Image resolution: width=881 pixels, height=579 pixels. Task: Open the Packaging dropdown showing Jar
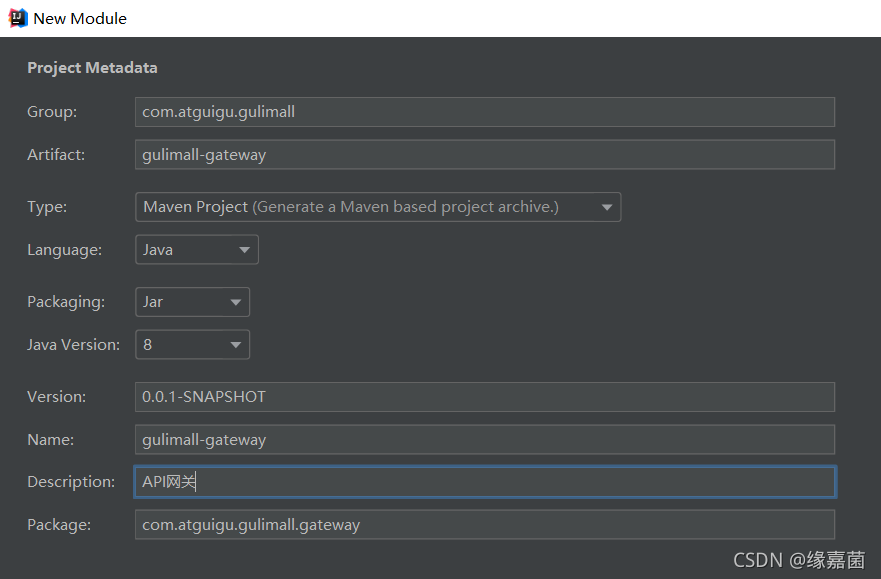coord(192,302)
